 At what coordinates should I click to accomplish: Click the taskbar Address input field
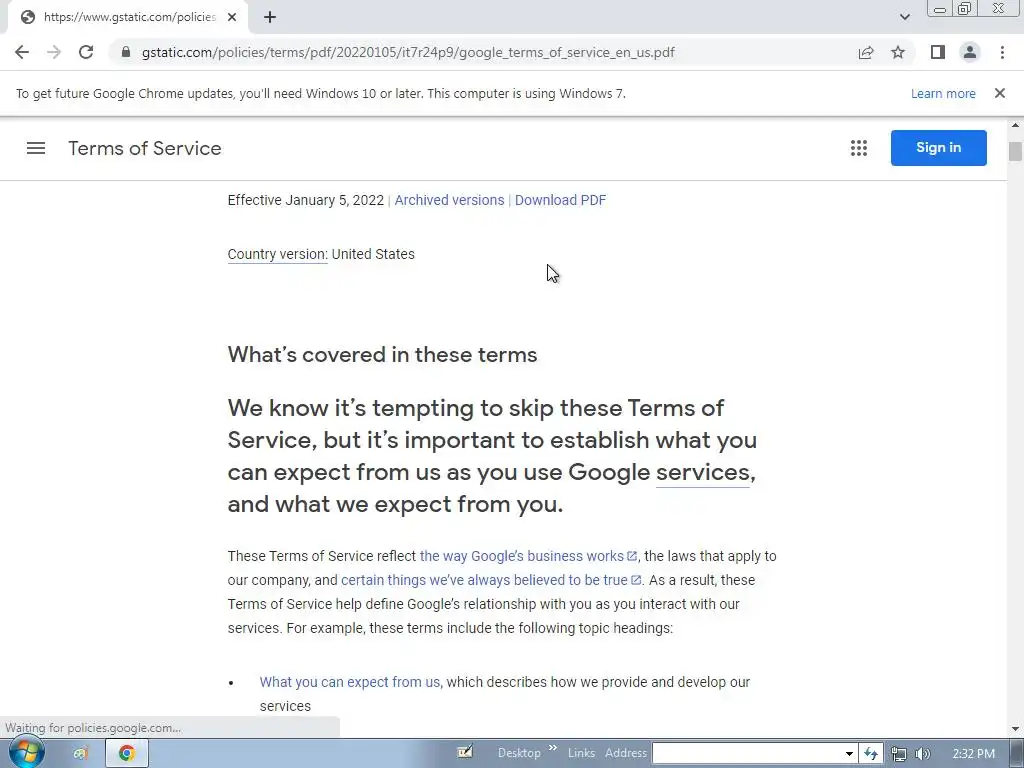pos(747,753)
